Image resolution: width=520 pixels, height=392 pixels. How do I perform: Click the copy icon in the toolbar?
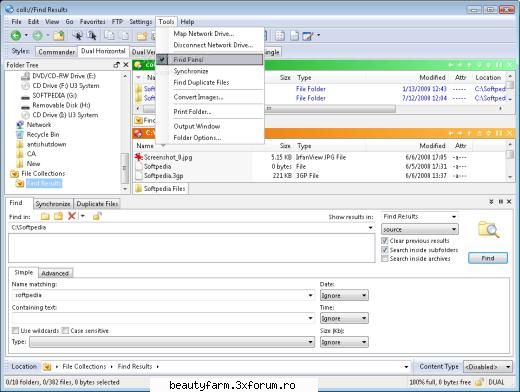[109, 35]
